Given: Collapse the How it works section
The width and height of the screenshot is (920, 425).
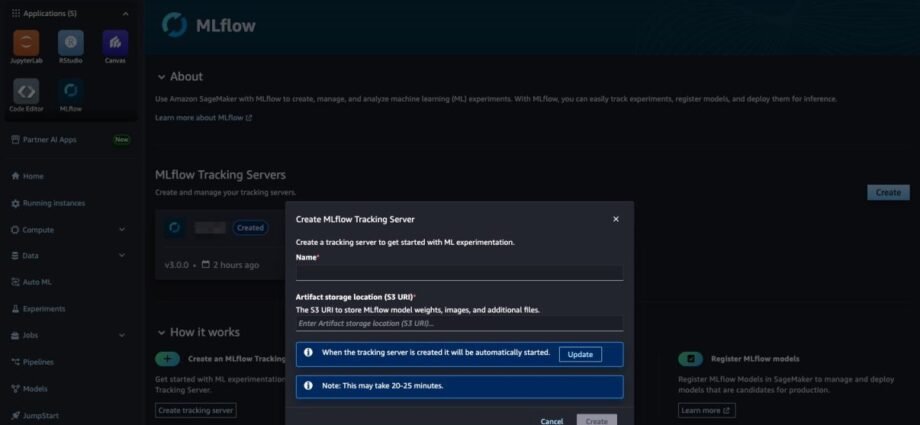Looking at the screenshot, I should pyautogui.click(x=161, y=332).
